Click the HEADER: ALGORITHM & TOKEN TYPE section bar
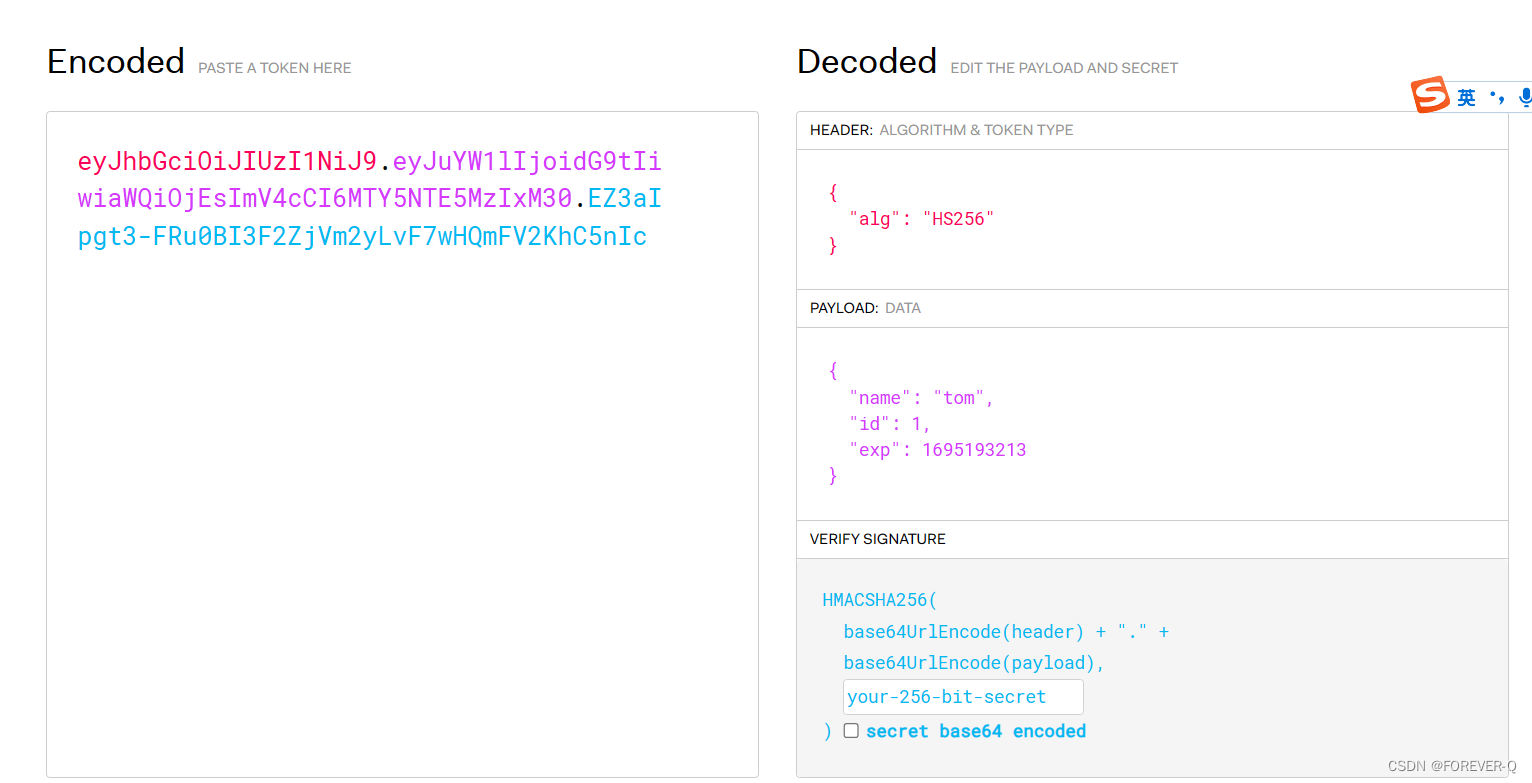 (1150, 130)
